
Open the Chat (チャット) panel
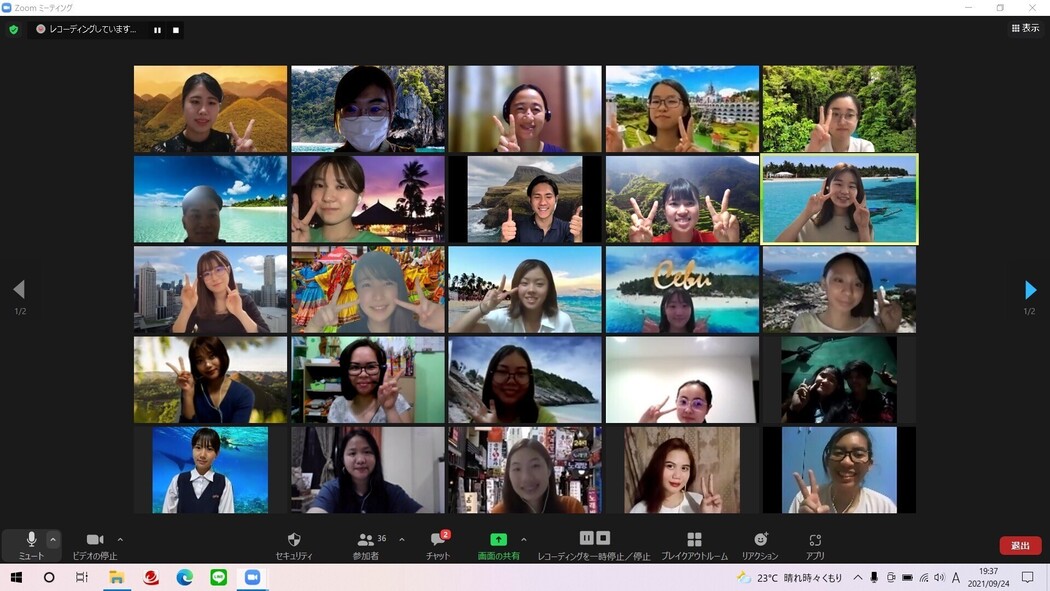click(437, 540)
